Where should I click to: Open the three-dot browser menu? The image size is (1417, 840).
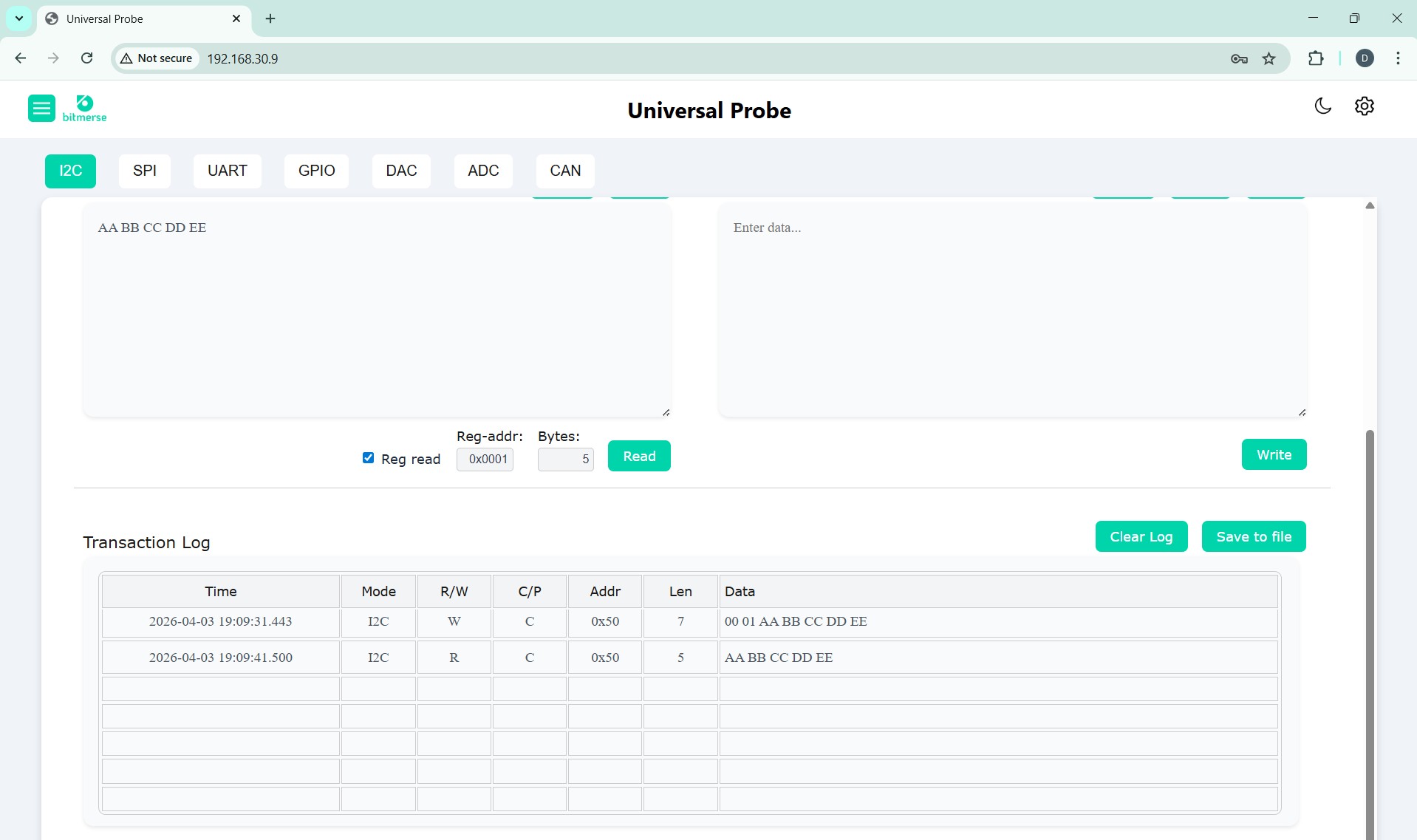[x=1397, y=58]
